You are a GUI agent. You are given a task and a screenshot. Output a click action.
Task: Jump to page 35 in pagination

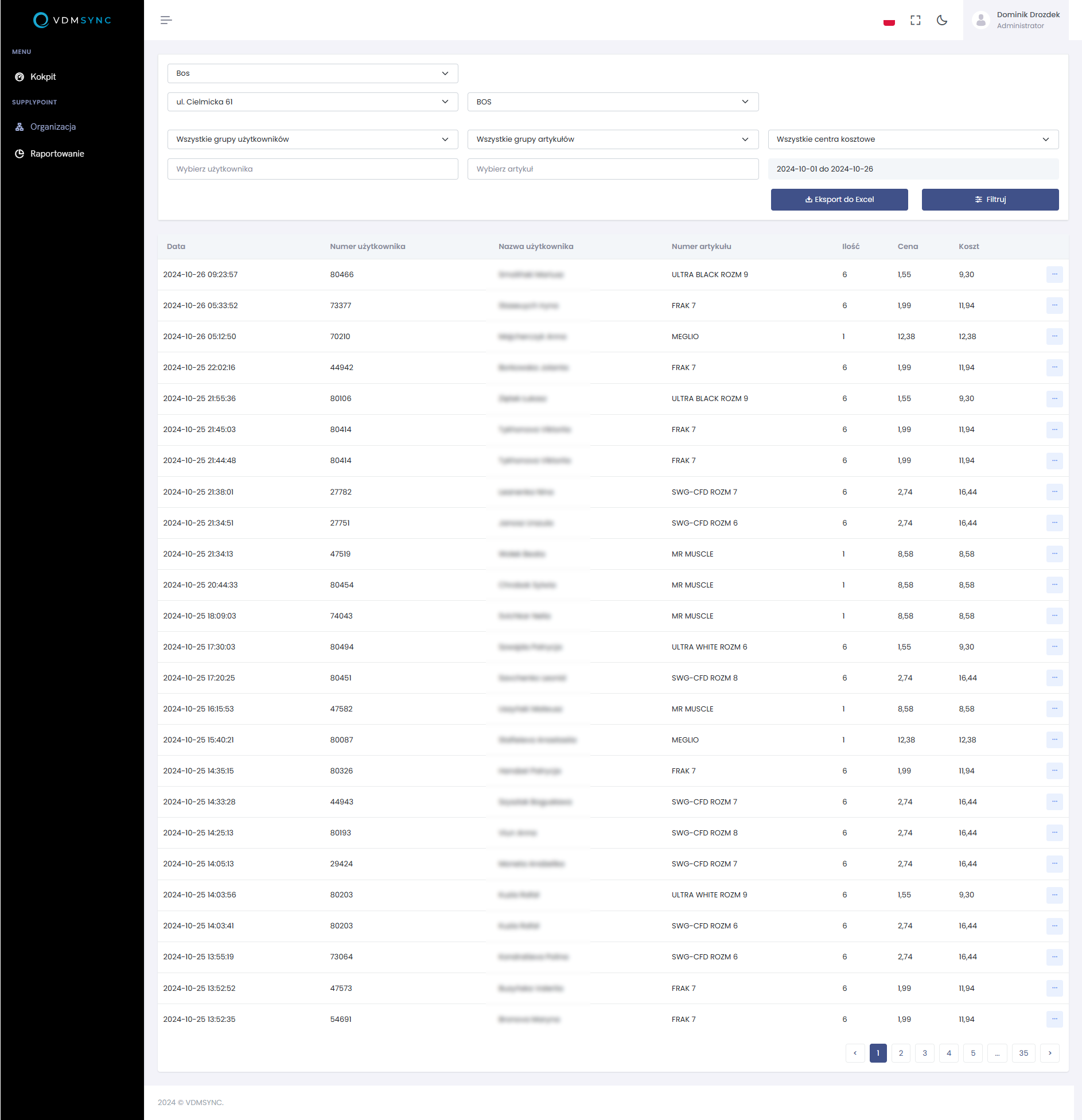1023,1053
